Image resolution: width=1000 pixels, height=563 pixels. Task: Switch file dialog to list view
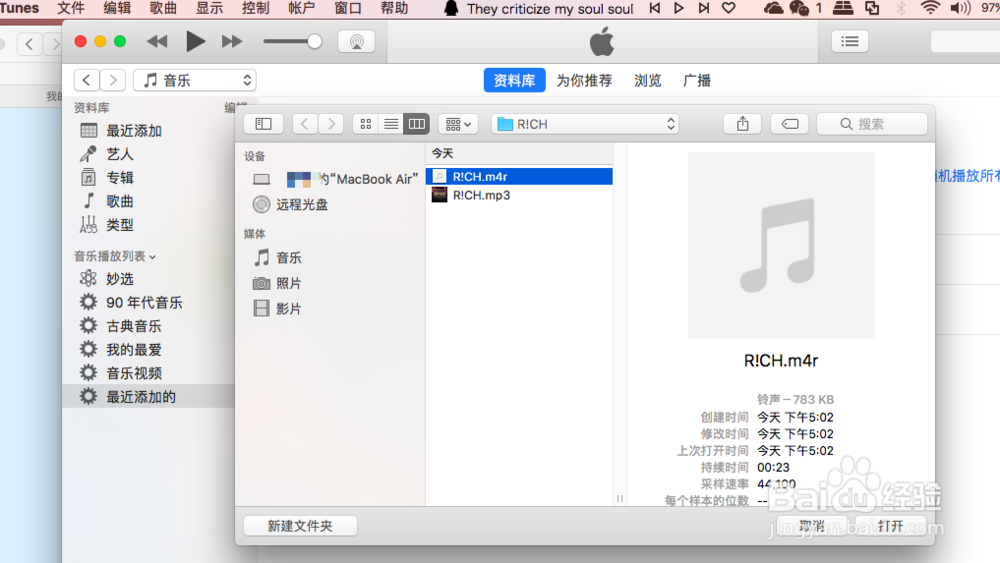tap(391, 124)
